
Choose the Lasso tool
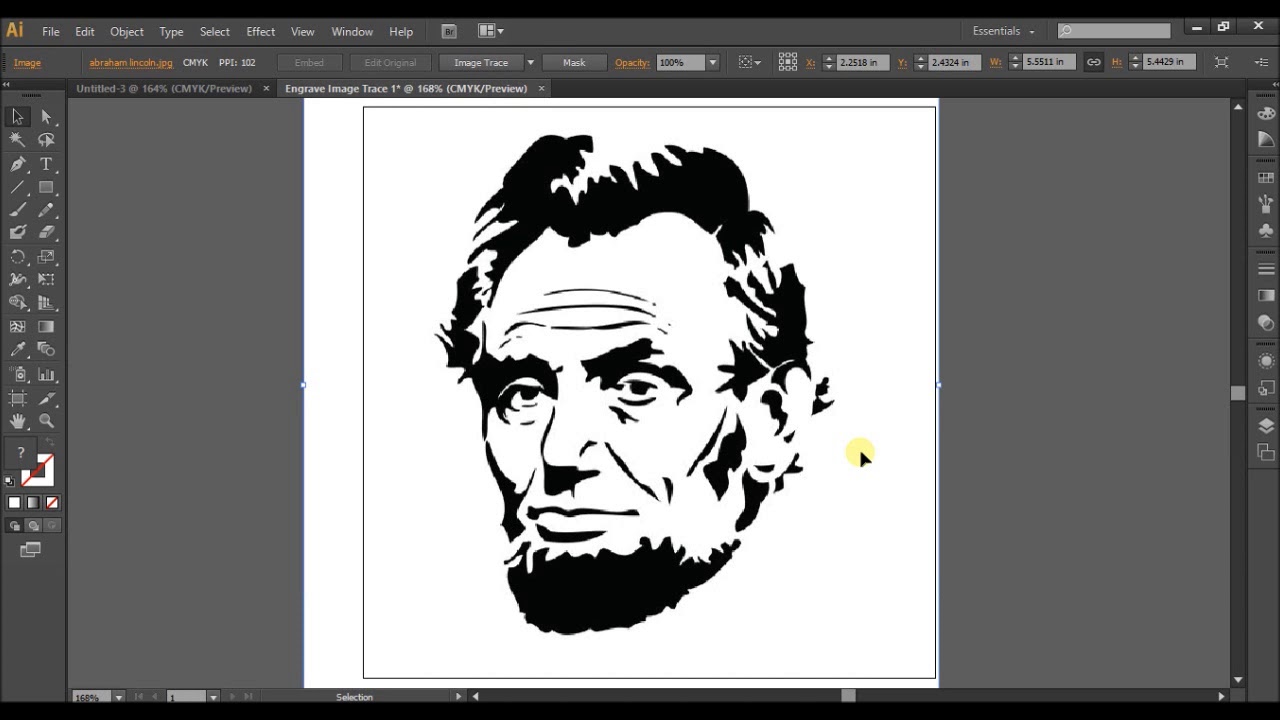[x=46, y=141]
